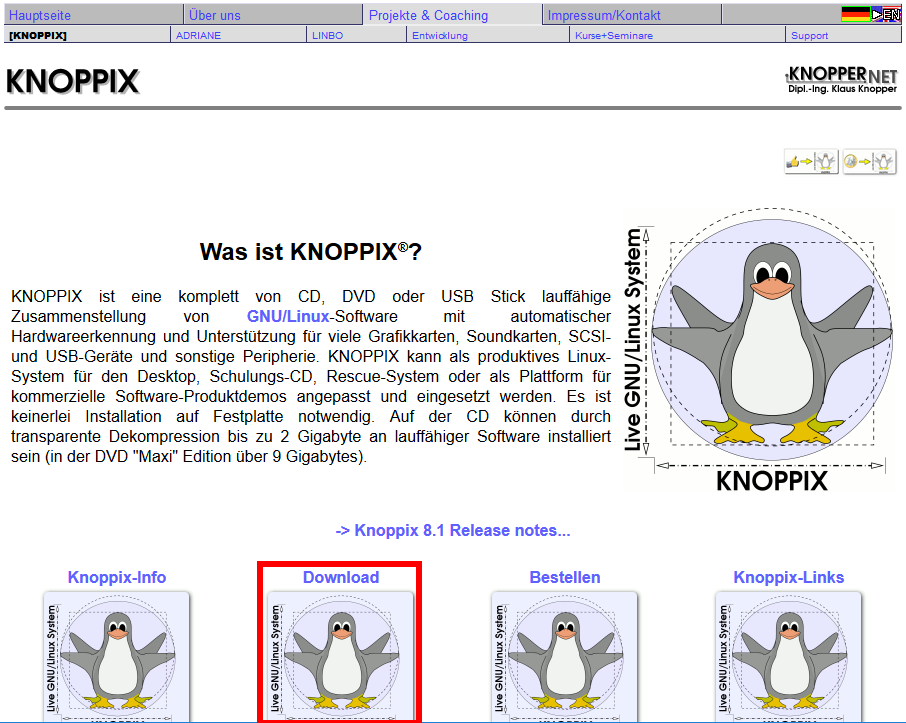Click the large KNOPPIX header title logo
Image resolution: width=906 pixels, height=723 pixels.
tap(73, 81)
